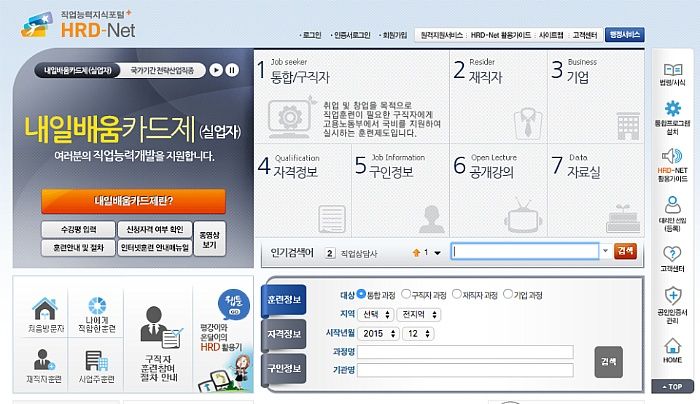This screenshot has height=404, width=700.
Task: Click the HRD-Net logo
Action: [x=78, y=25]
